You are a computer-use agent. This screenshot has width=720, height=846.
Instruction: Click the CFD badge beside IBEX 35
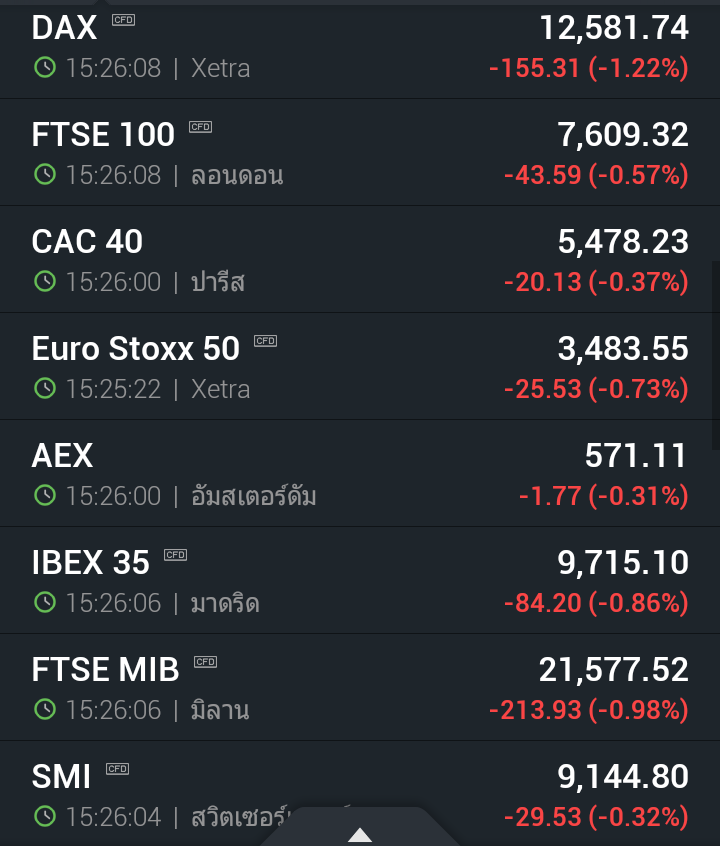175,555
